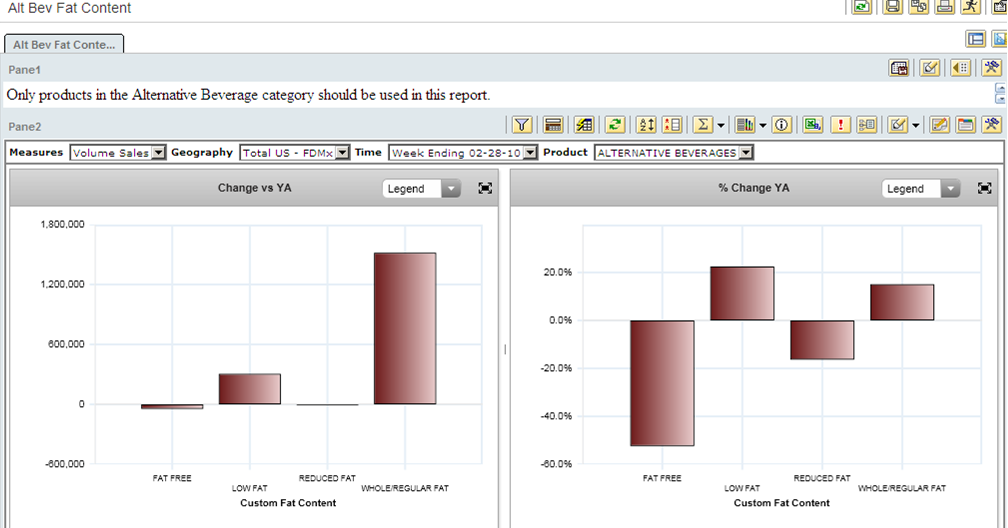Open the Geography Total US dropdown
Screen dimensions: 1008x528
click(342, 153)
